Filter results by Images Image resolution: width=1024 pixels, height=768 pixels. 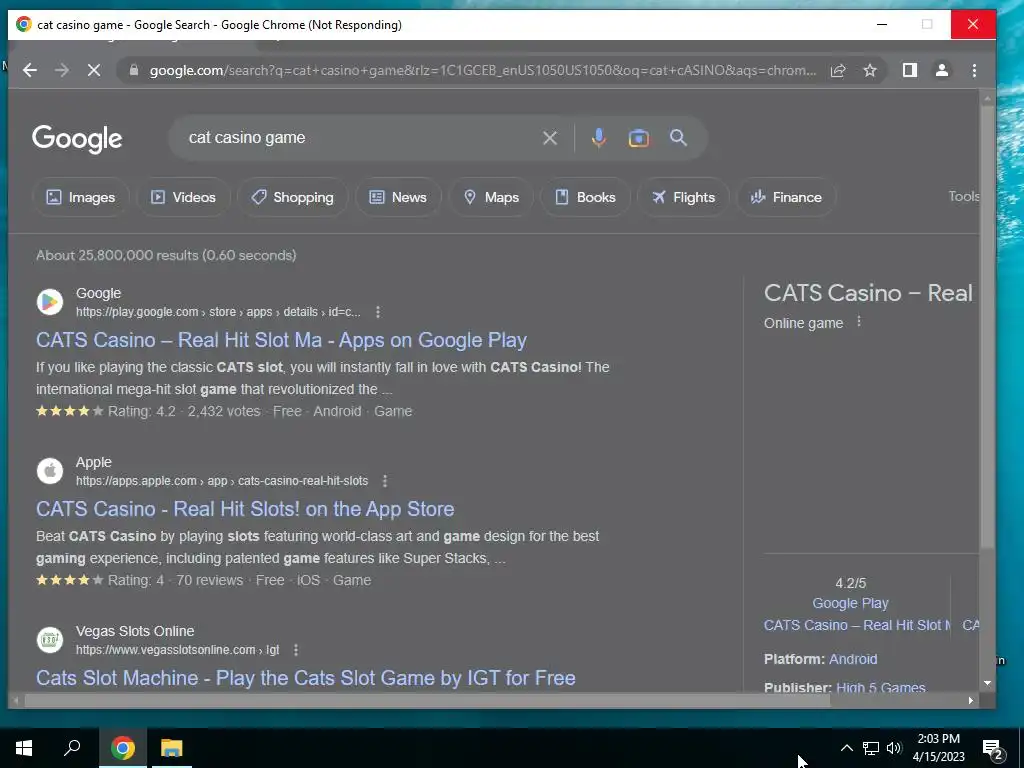click(x=81, y=197)
